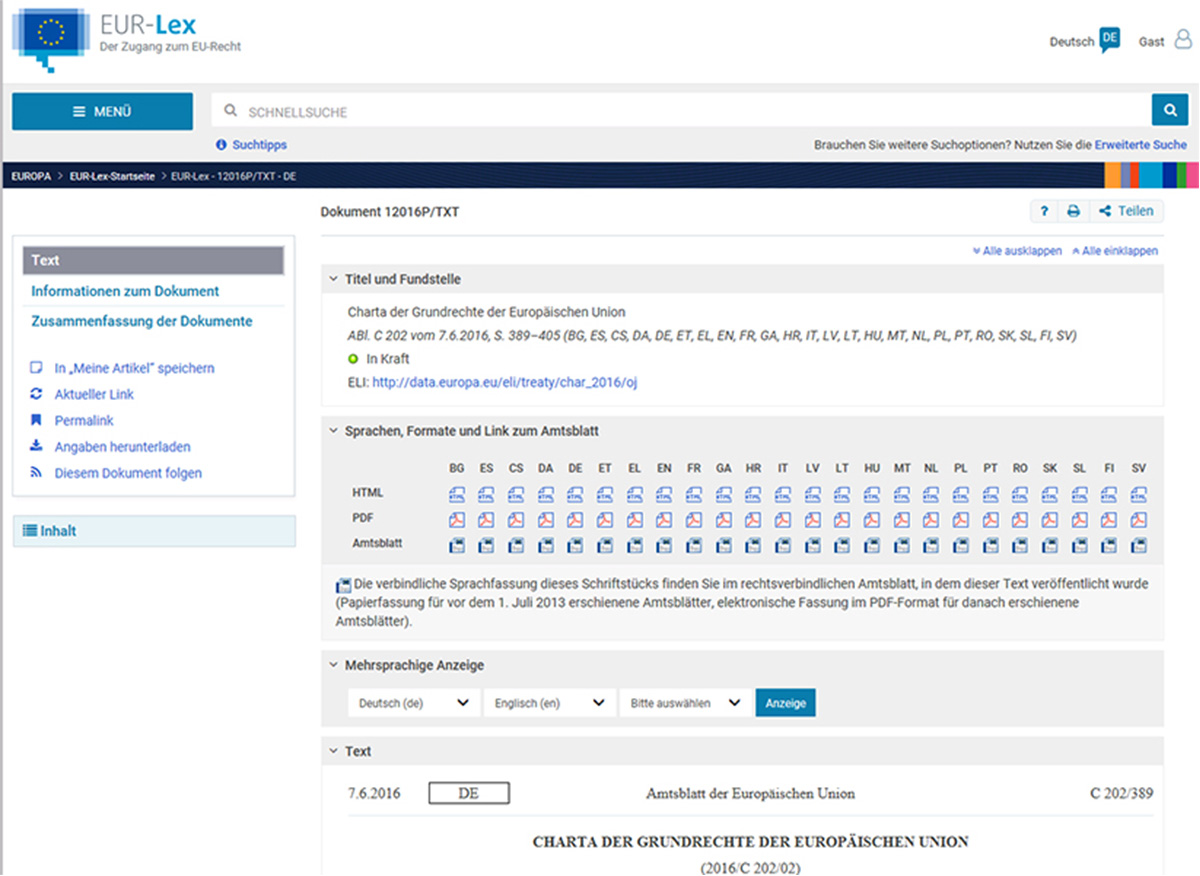
Task: Open second language dropdown Englisch (en)
Action: 550,703
